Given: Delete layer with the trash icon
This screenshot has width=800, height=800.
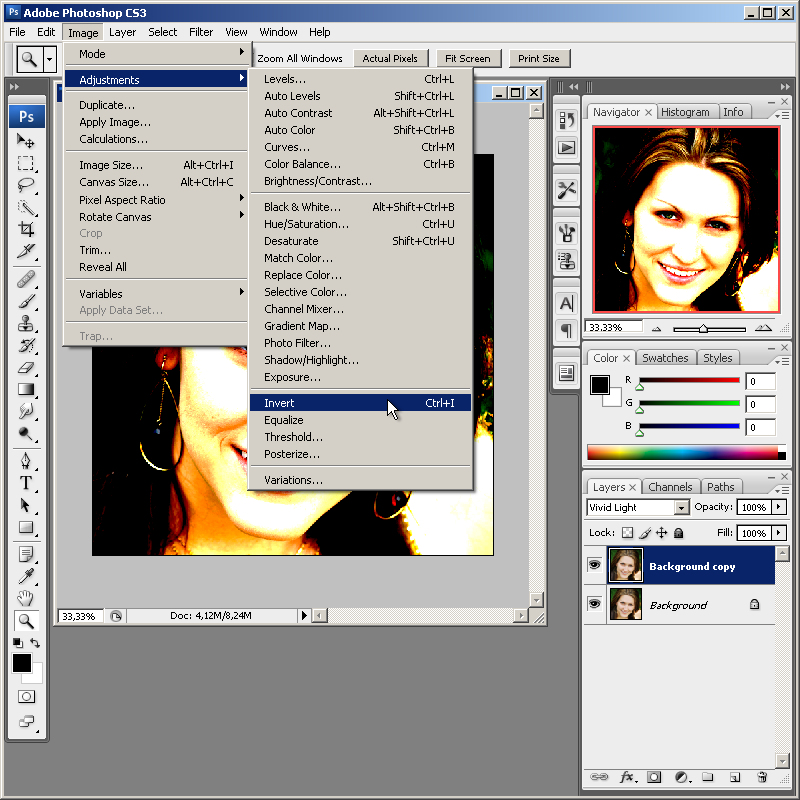Looking at the screenshot, I should tap(762, 777).
